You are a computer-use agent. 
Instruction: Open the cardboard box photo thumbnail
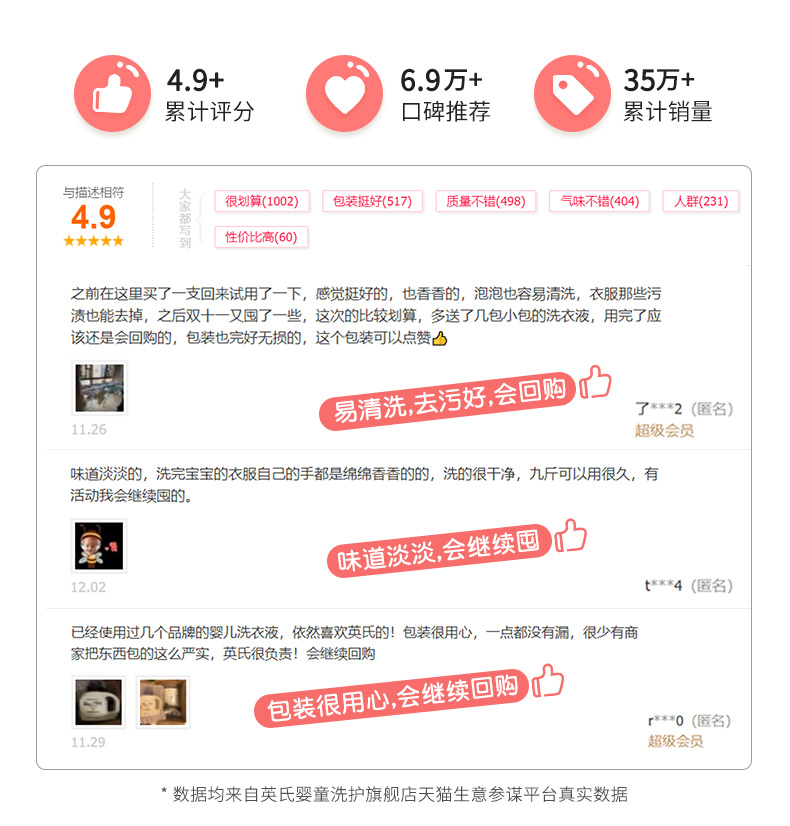[163, 702]
